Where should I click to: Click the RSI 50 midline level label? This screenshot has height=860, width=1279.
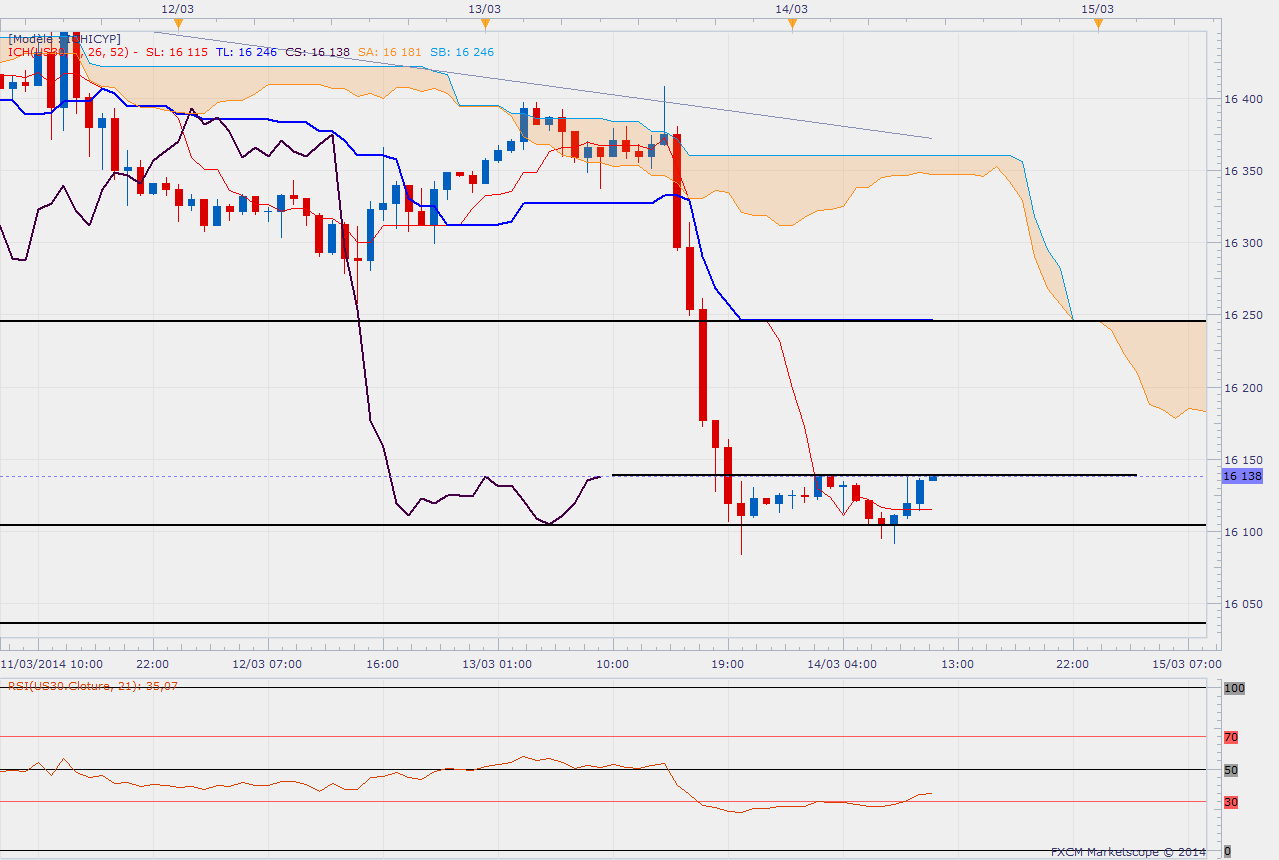1231,770
